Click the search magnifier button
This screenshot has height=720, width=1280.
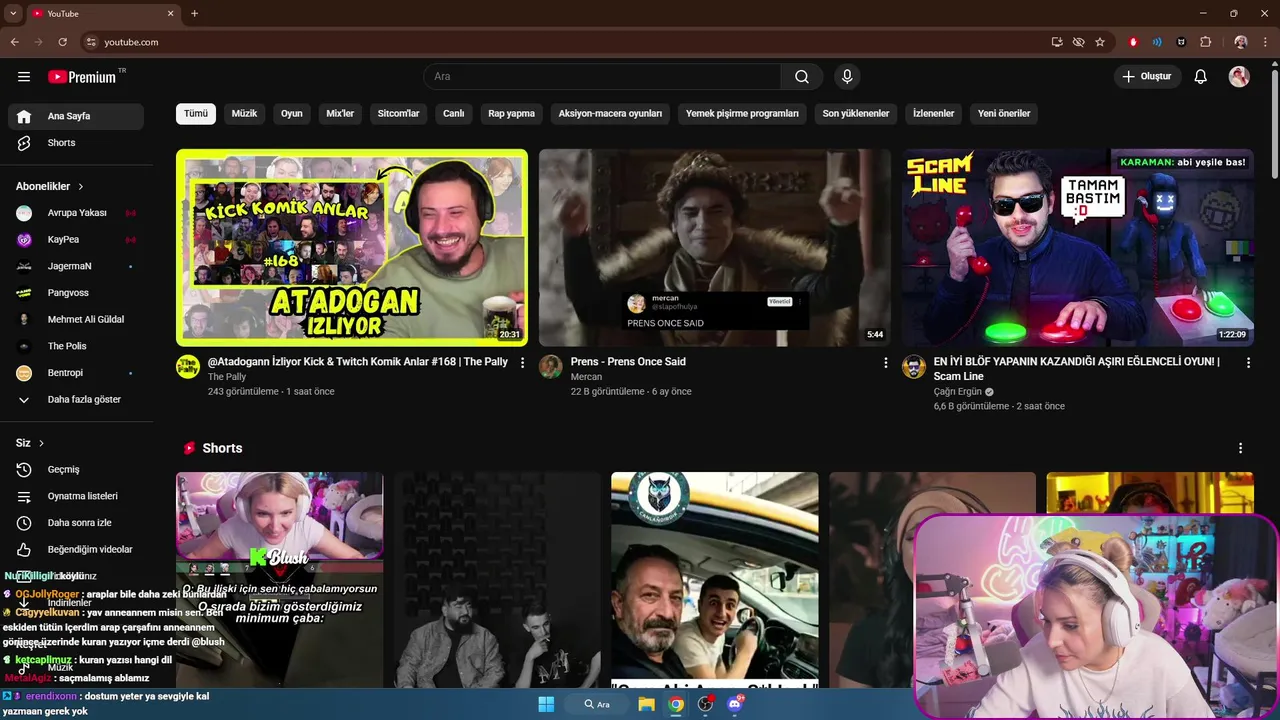pyautogui.click(x=802, y=77)
